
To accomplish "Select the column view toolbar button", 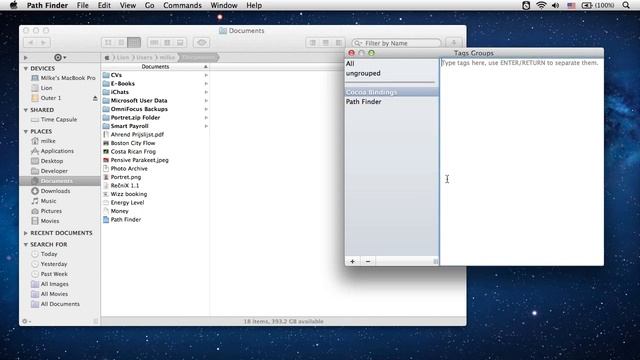I will click(x=134, y=42).
